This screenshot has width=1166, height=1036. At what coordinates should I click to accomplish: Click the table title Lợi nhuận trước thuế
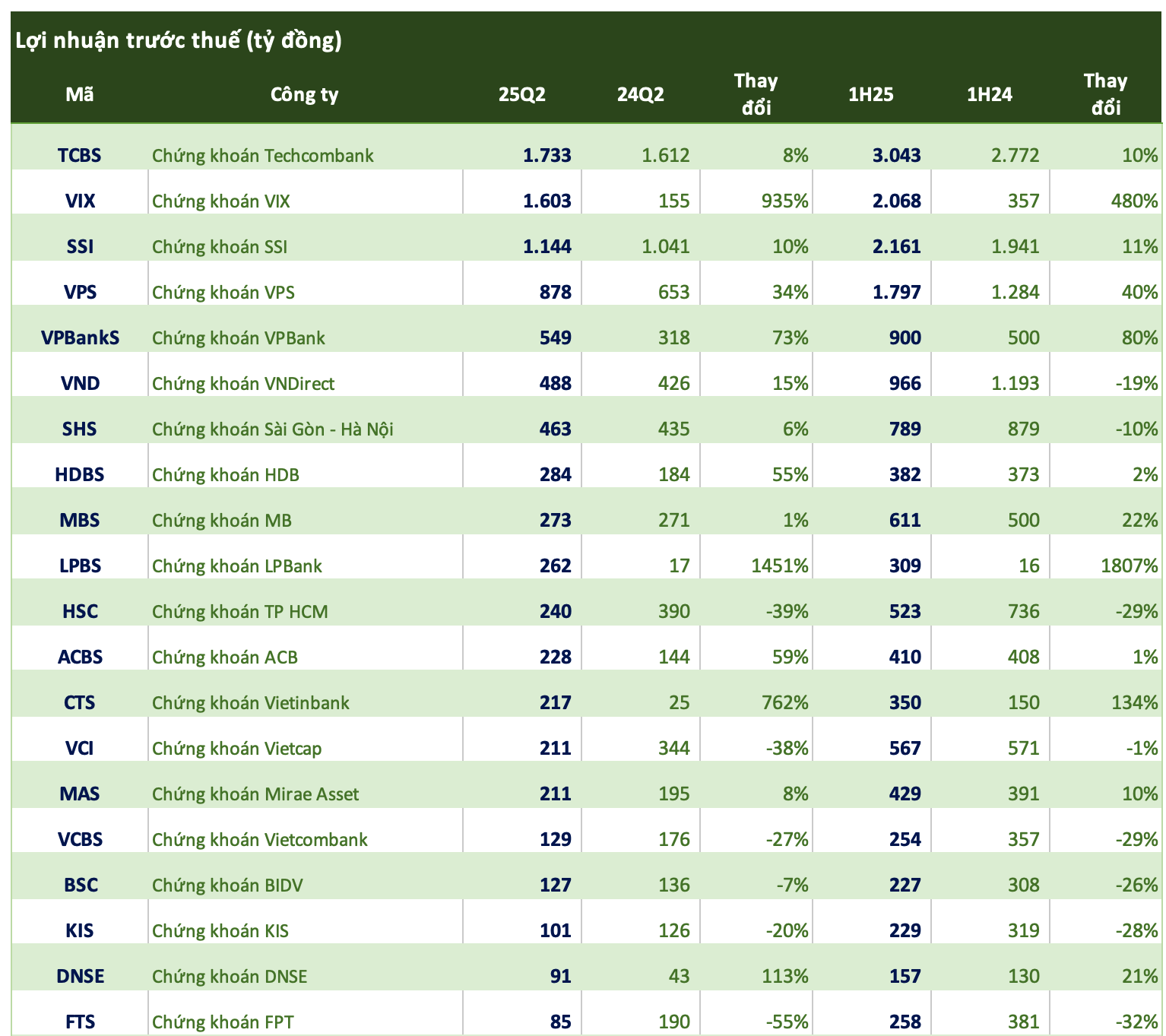point(179,40)
